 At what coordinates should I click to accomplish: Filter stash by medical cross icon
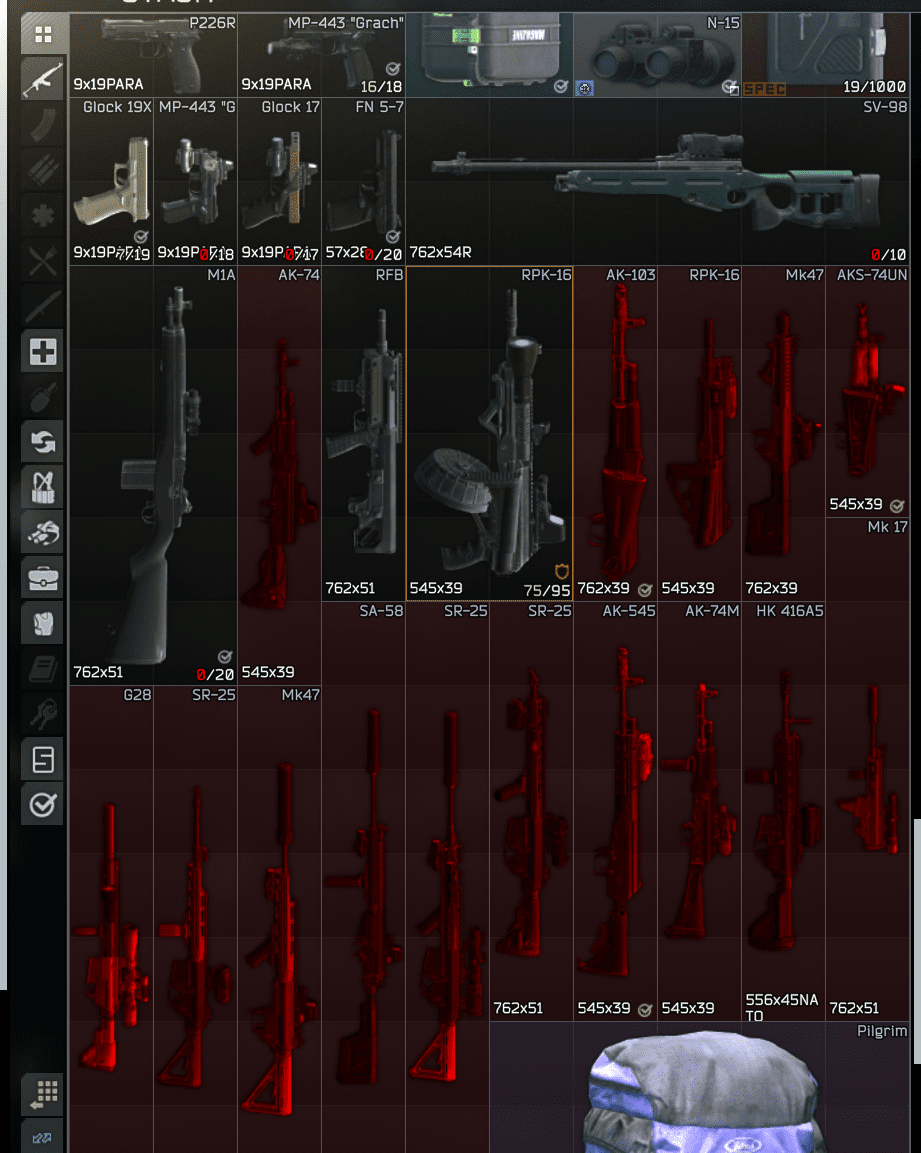click(43, 351)
